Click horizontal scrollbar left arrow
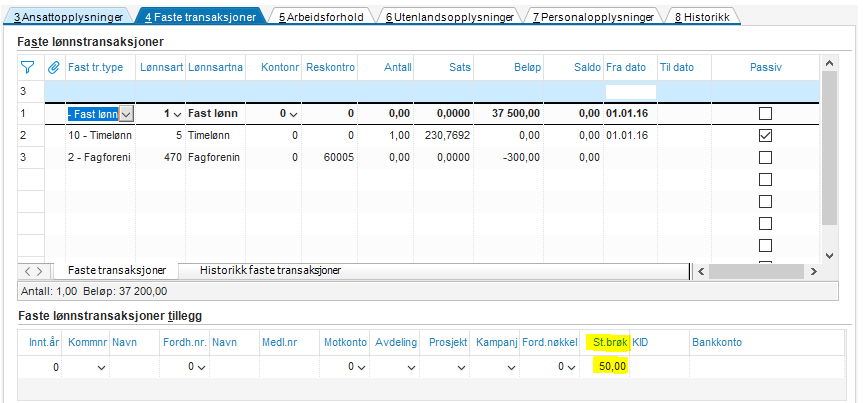 [x=701, y=271]
